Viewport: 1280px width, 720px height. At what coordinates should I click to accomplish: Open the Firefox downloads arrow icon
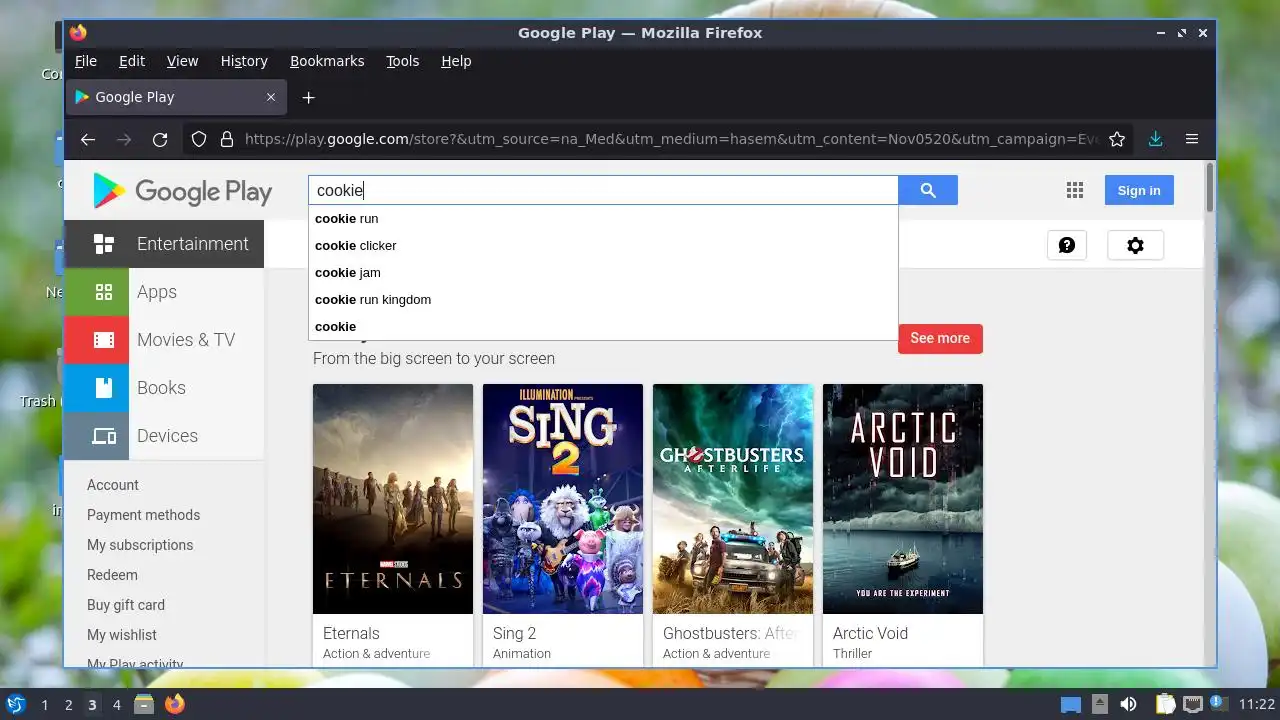pos(1155,139)
